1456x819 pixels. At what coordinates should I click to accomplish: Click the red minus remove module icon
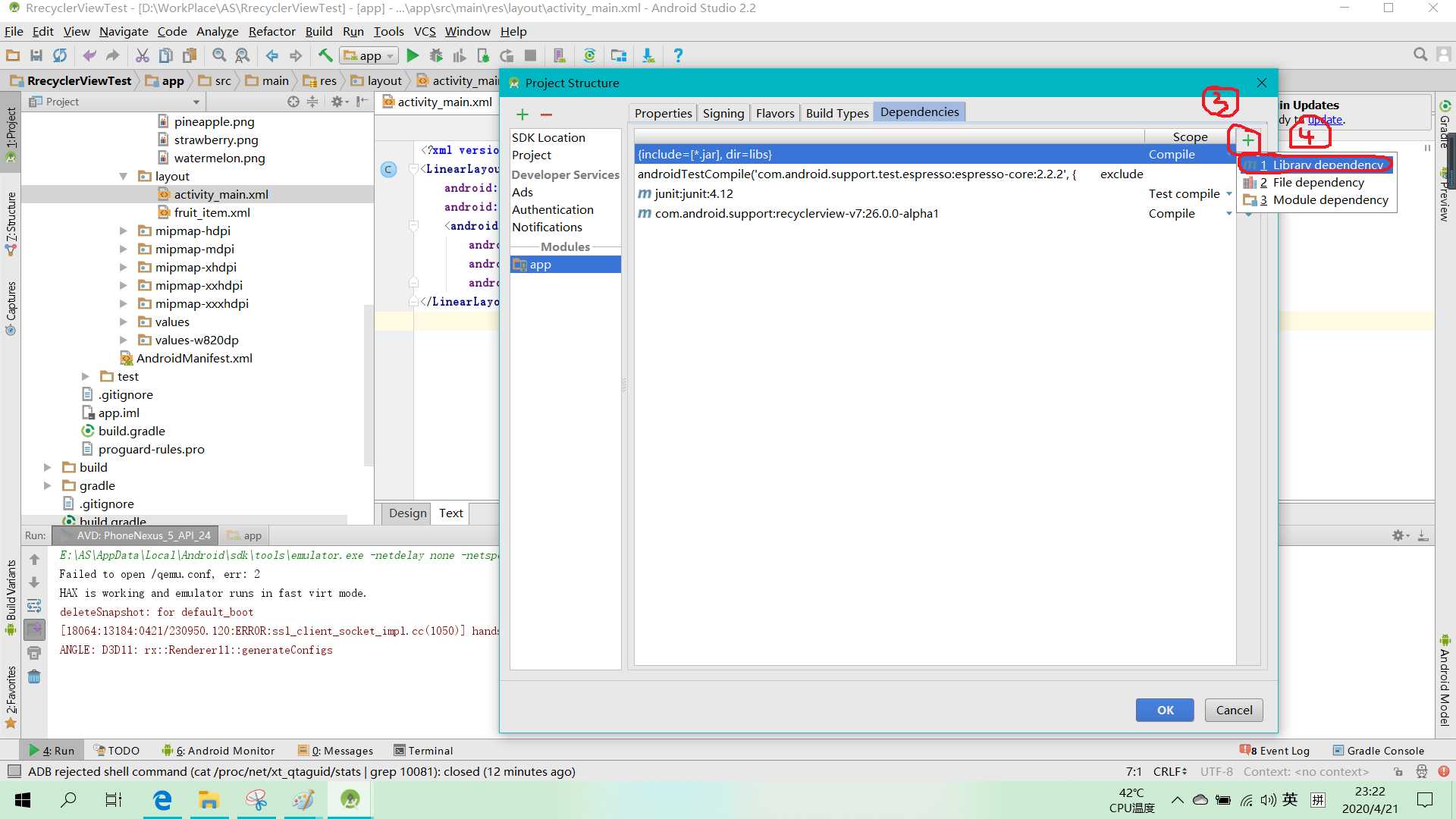pyautogui.click(x=546, y=115)
